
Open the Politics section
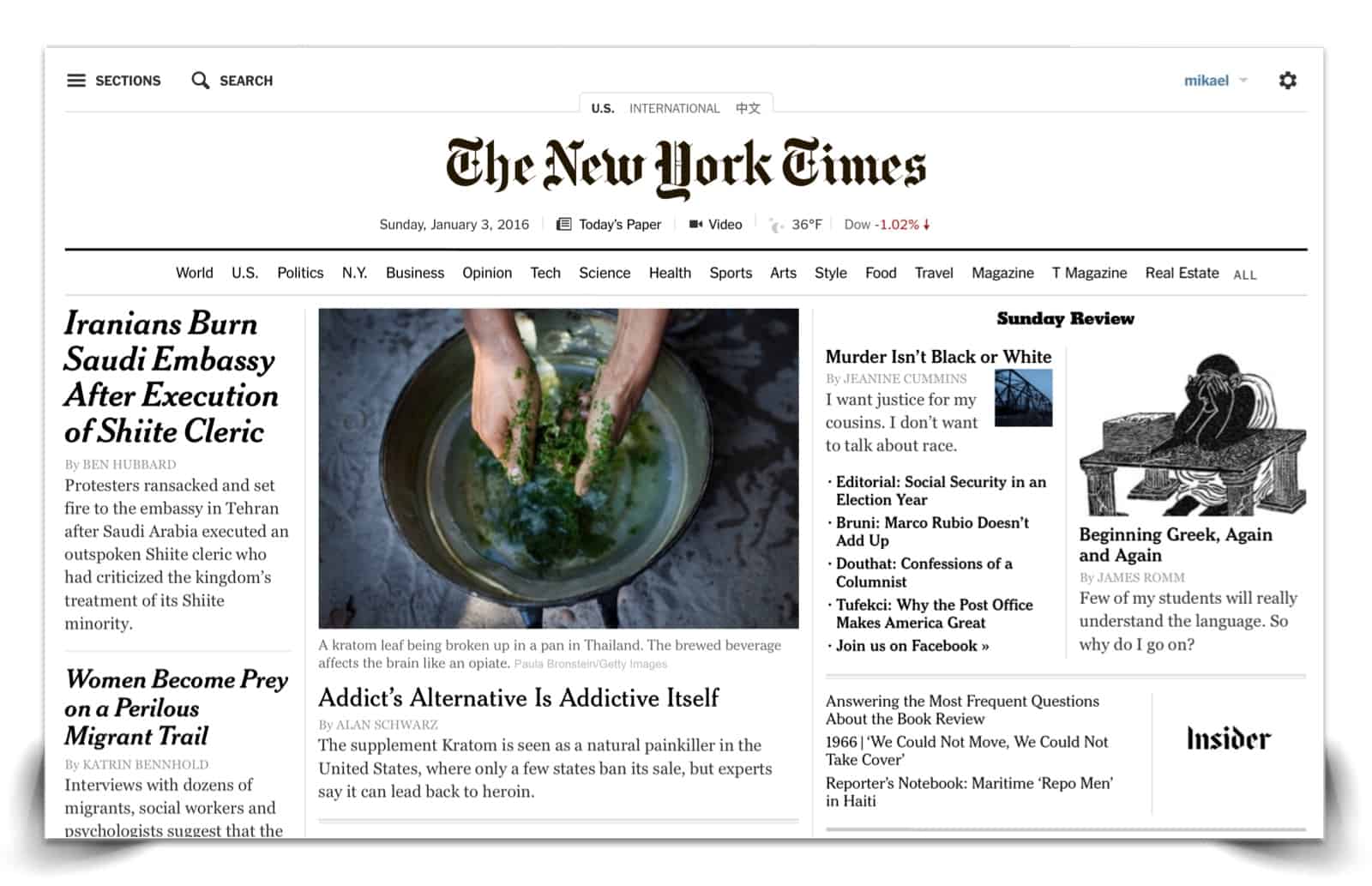tap(300, 273)
